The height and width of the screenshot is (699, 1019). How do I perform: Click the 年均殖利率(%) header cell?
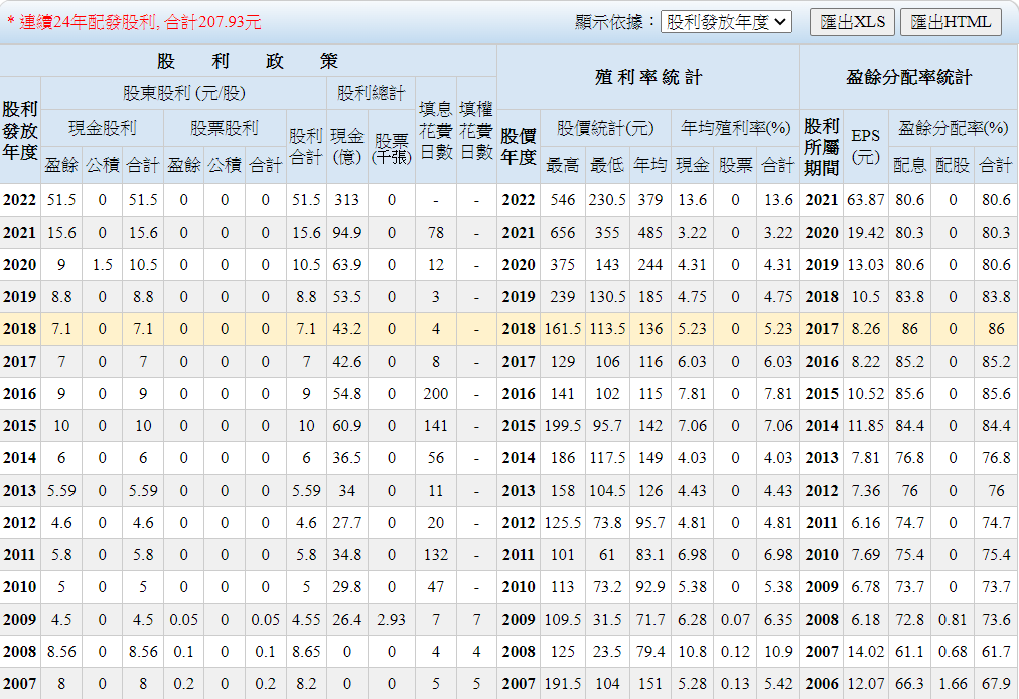pos(735,128)
